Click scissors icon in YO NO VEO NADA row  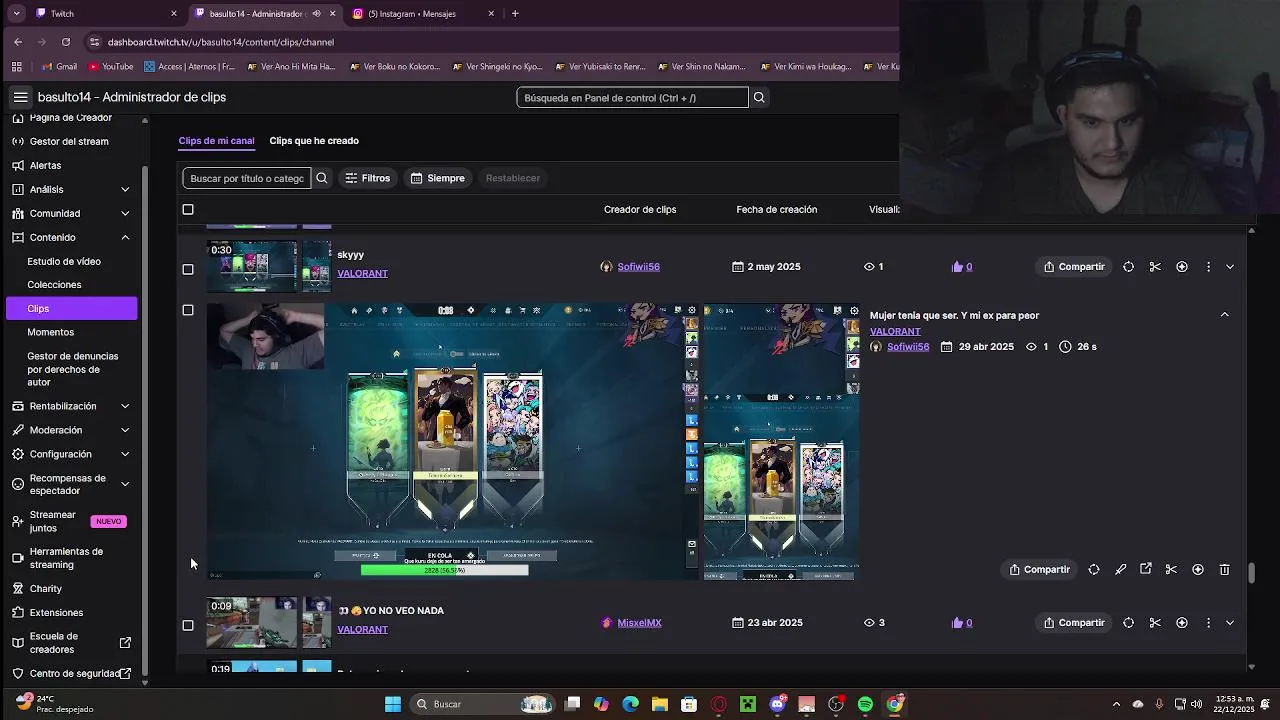click(x=1155, y=623)
